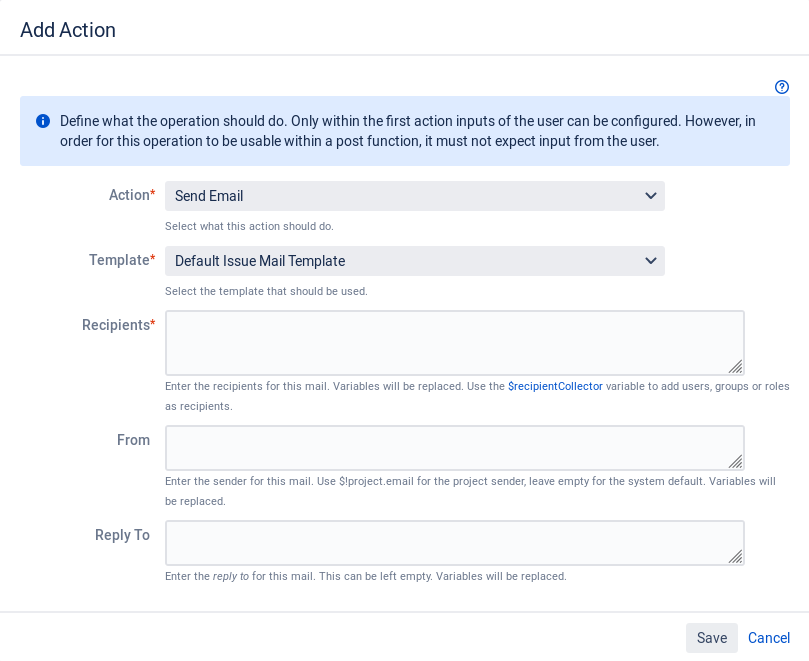
Task: Expand the Template dropdown
Action: pos(414,261)
